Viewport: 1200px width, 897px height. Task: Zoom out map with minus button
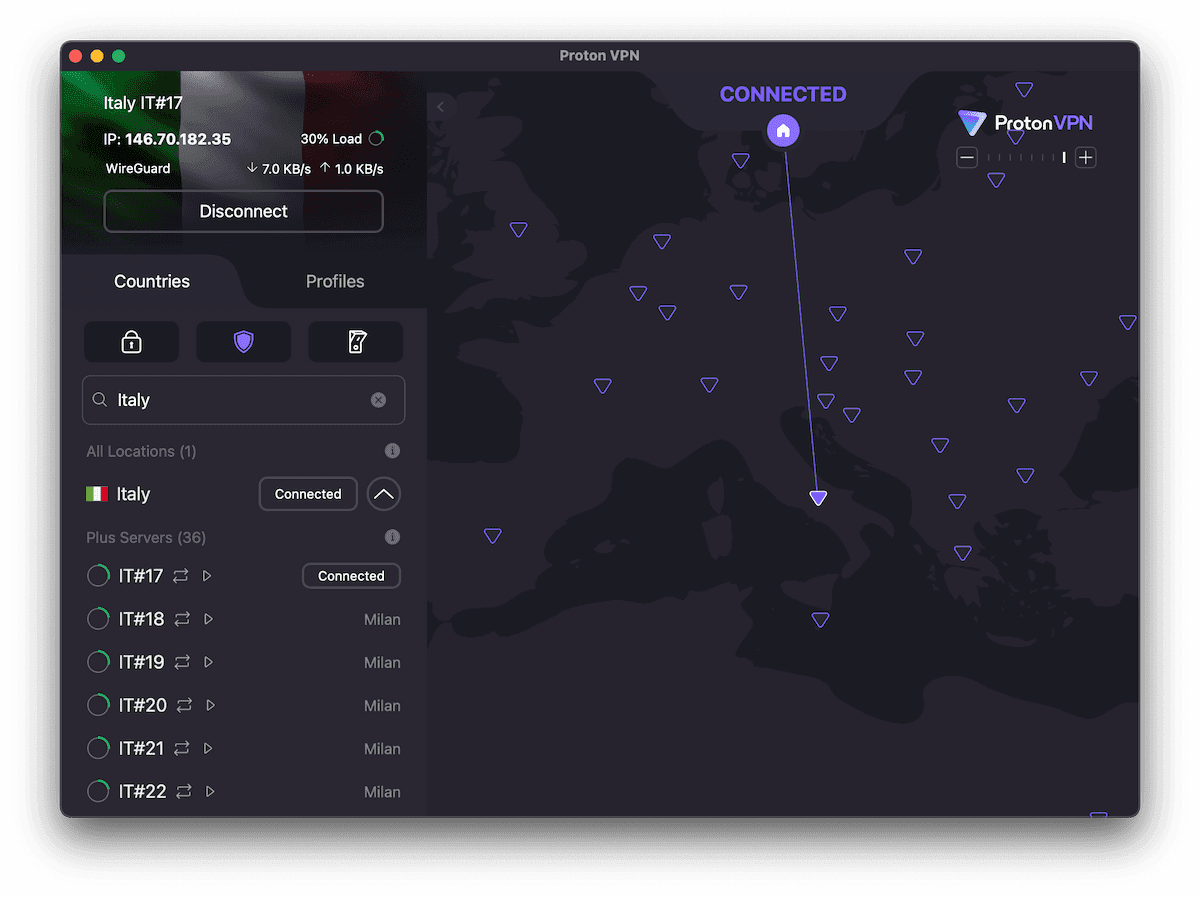pos(967,157)
